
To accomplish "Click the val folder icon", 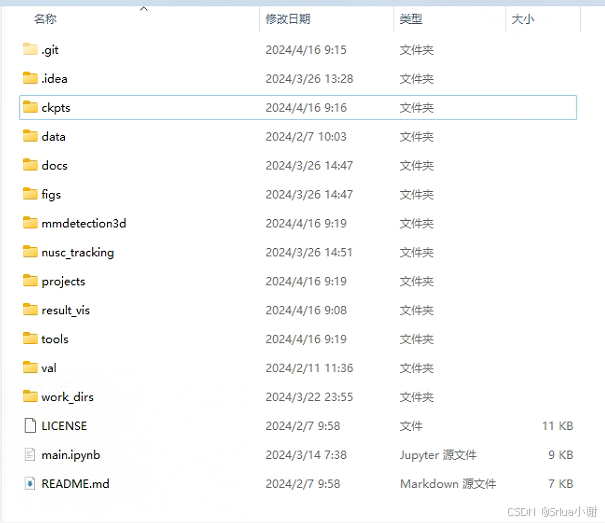I will click(30, 367).
